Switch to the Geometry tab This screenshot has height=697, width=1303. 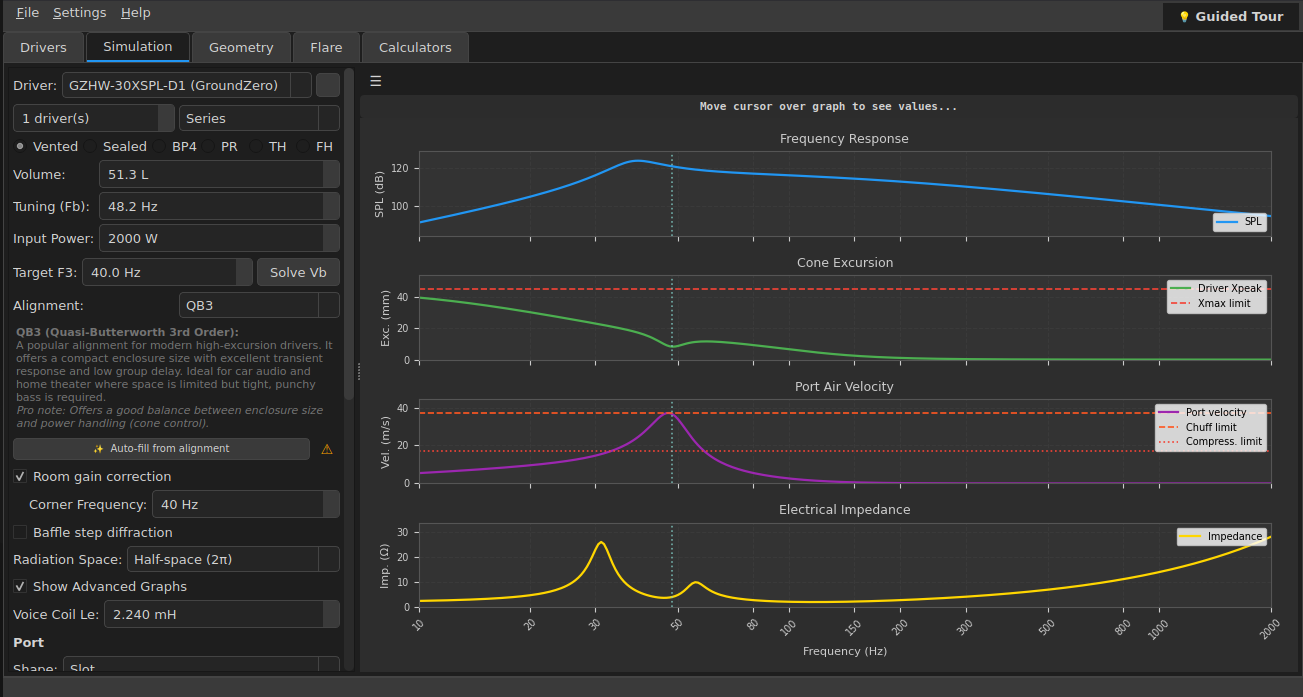(x=241, y=48)
